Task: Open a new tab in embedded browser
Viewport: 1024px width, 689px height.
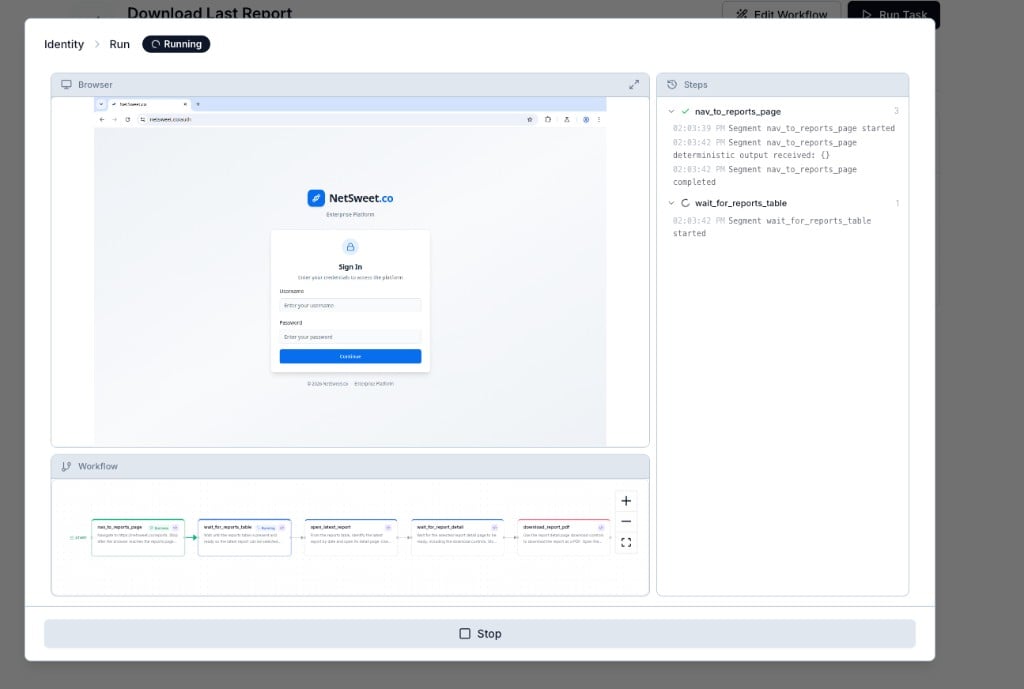Action: pyautogui.click(x=198, y=104)
